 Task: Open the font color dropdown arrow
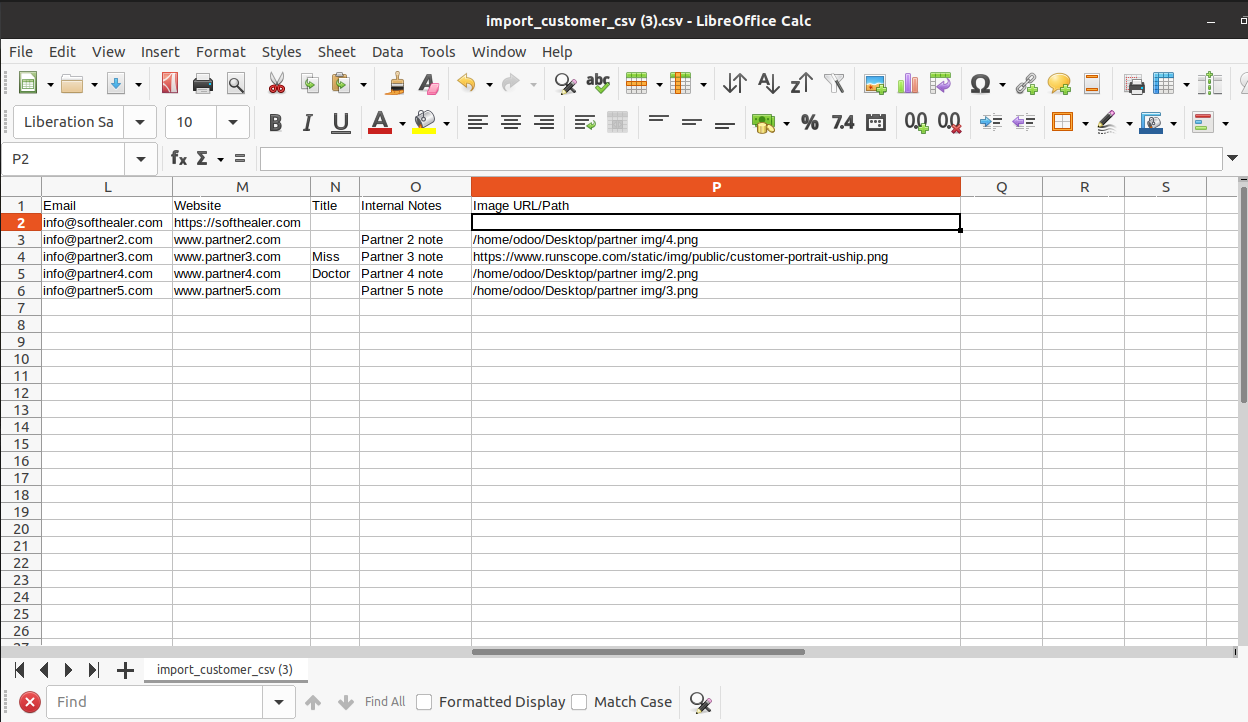402,124
